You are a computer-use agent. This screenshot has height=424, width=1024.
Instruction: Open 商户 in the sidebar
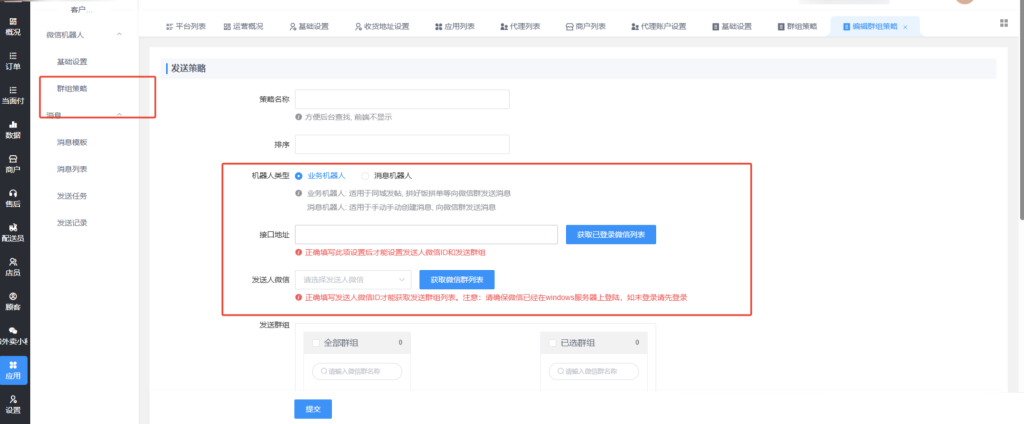point(13,163)
